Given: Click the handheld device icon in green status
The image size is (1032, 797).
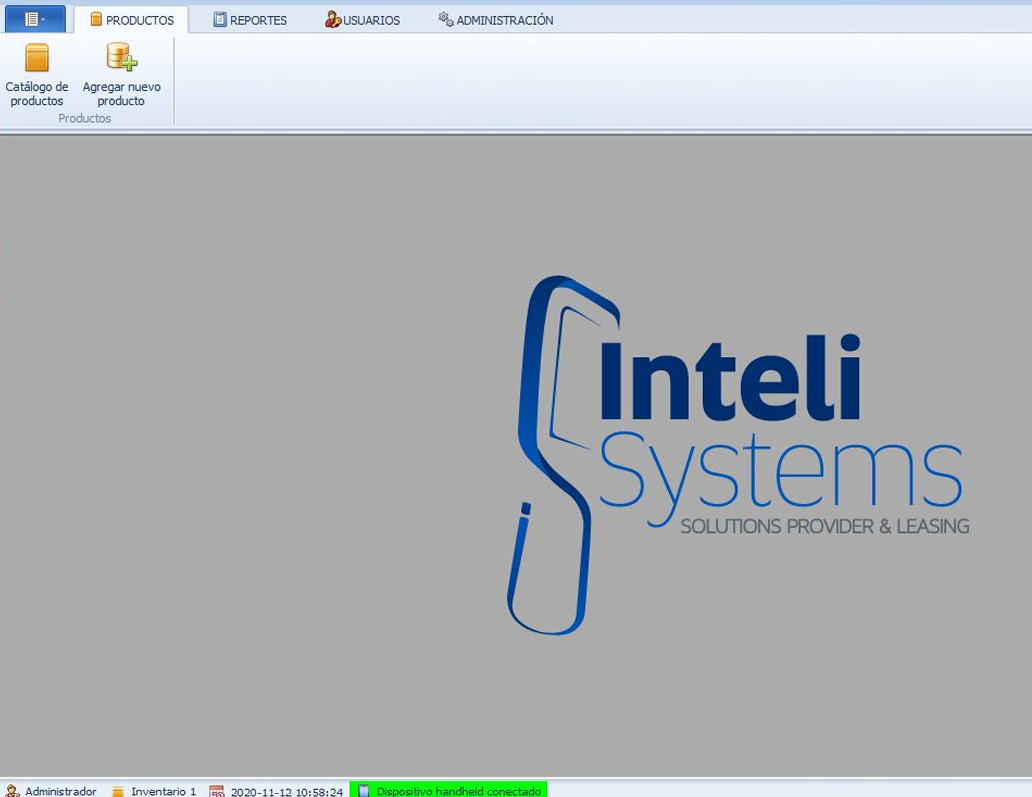Looking at the screenshot, I should click(364, 791).
